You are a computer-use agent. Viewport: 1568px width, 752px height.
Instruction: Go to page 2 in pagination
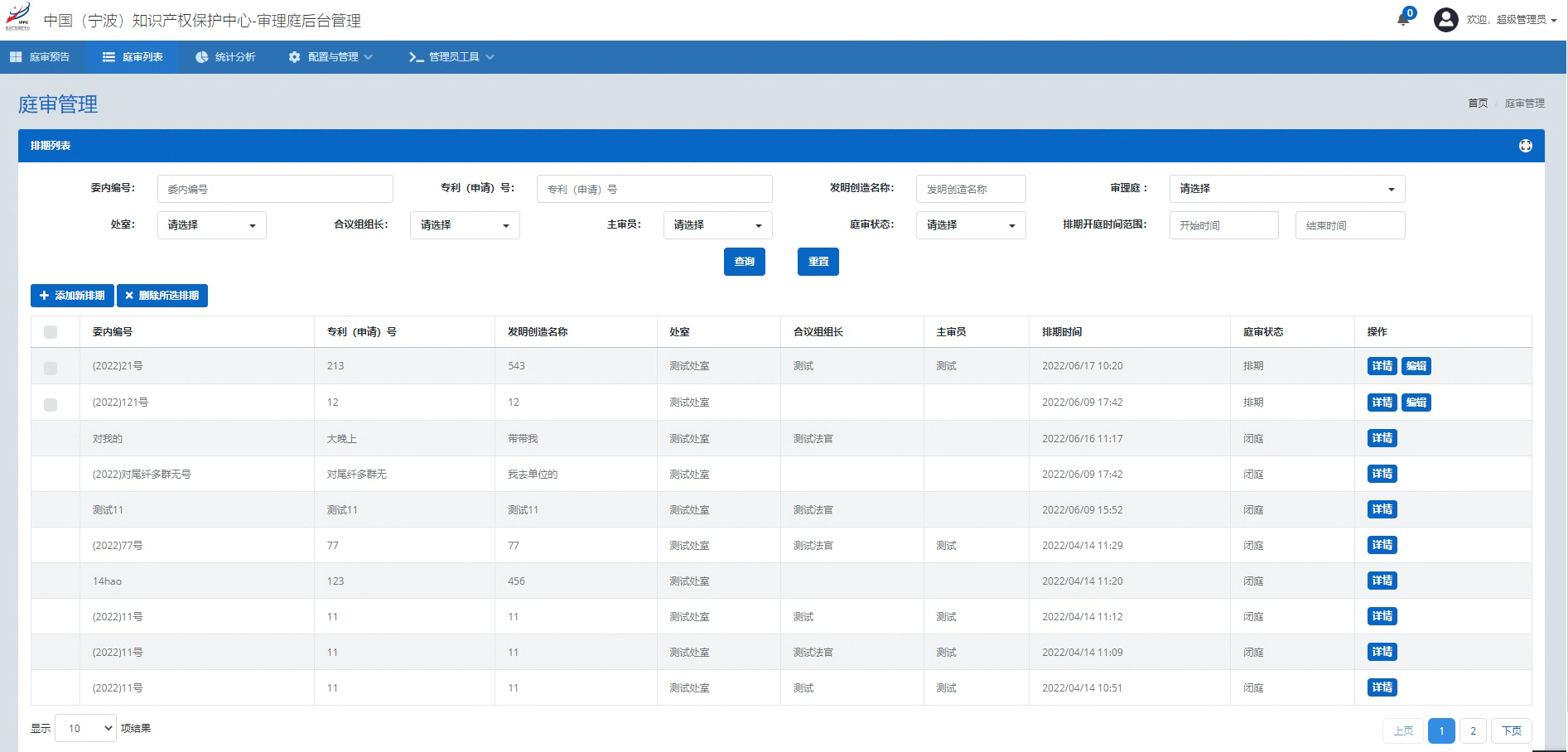click(x=1473, y=730)
